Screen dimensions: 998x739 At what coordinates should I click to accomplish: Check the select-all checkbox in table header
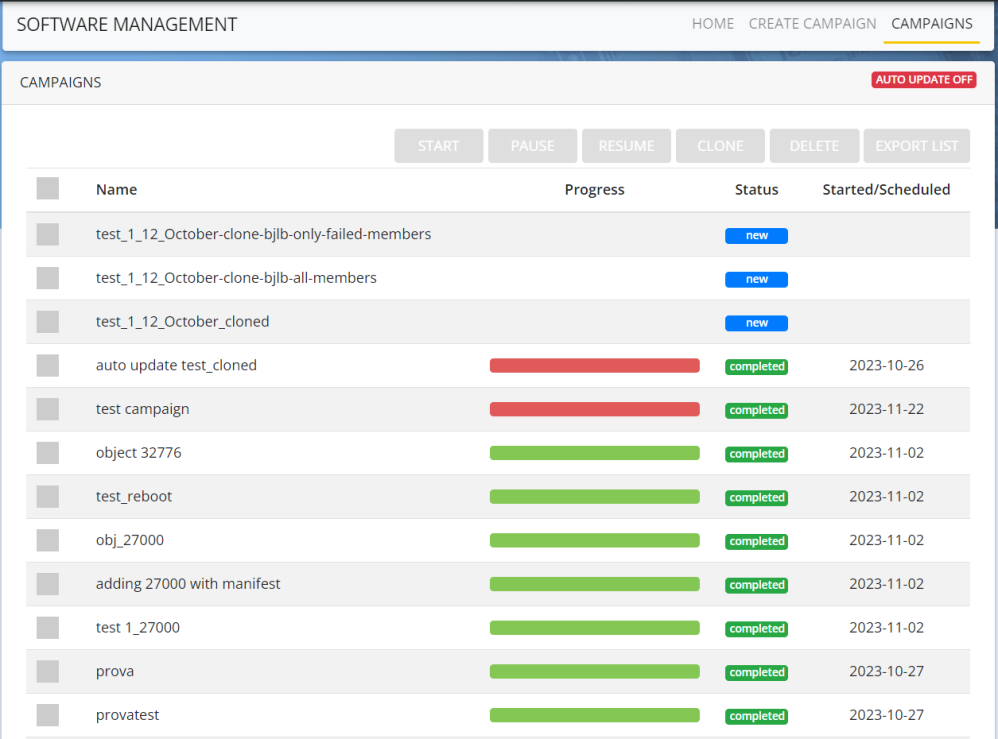[48, 189]
